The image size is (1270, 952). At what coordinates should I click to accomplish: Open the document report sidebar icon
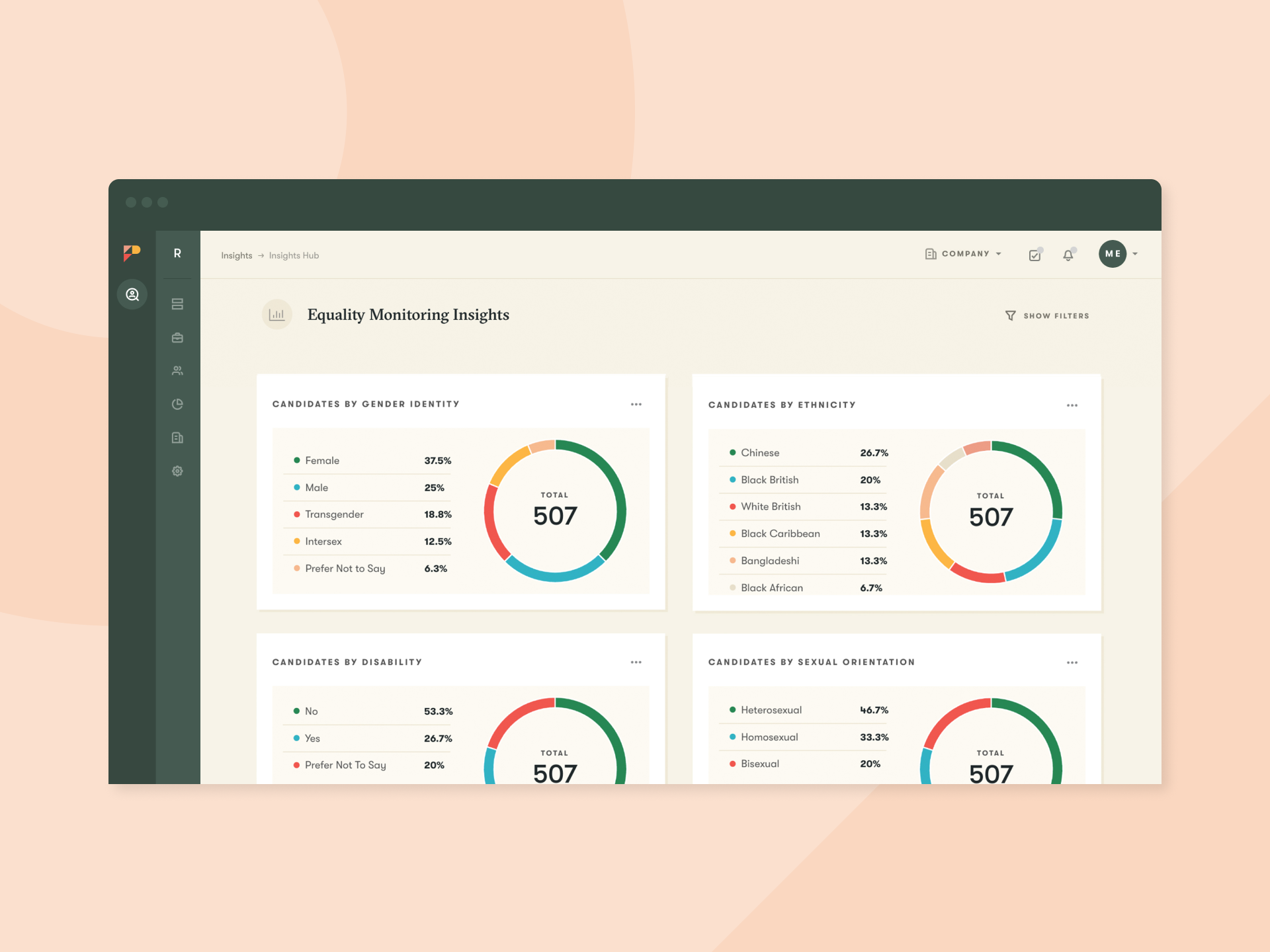[x=177, y=438]
